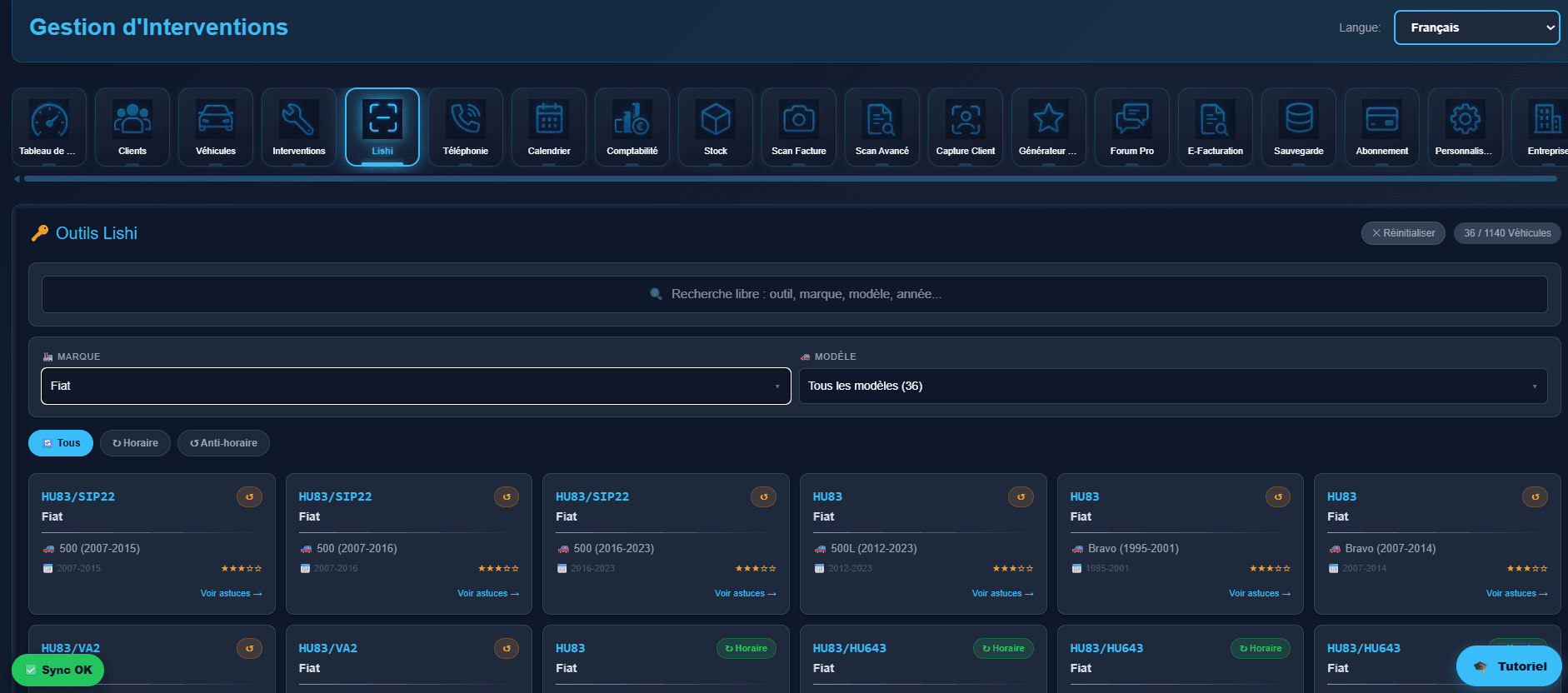This screenshot has width=1568, height=693.
Task: Open the Marque dropdown showing Fiat
Action: [416, 386]
